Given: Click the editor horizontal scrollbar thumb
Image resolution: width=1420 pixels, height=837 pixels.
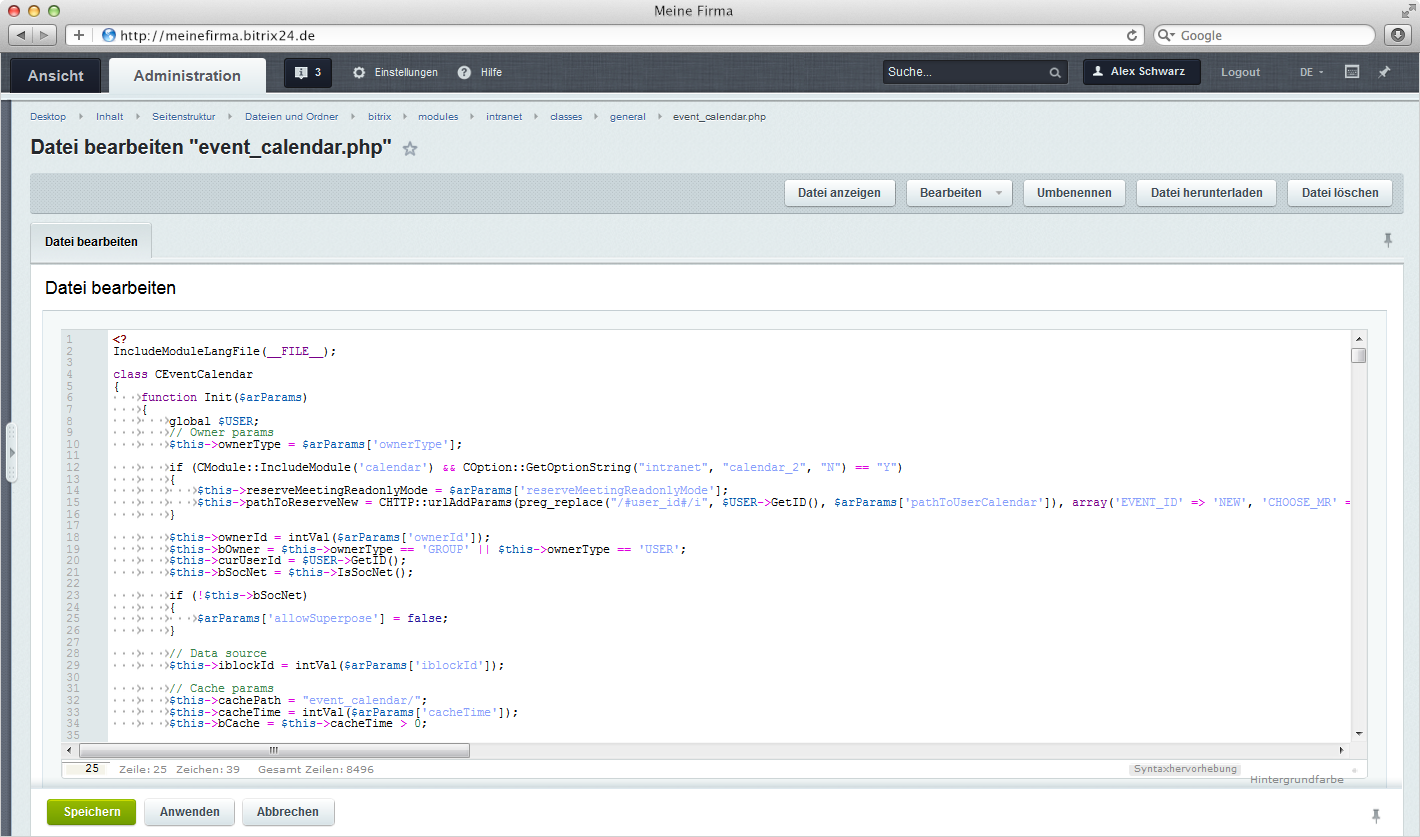Looking at the screenshot, I should [x=272, y=750].
